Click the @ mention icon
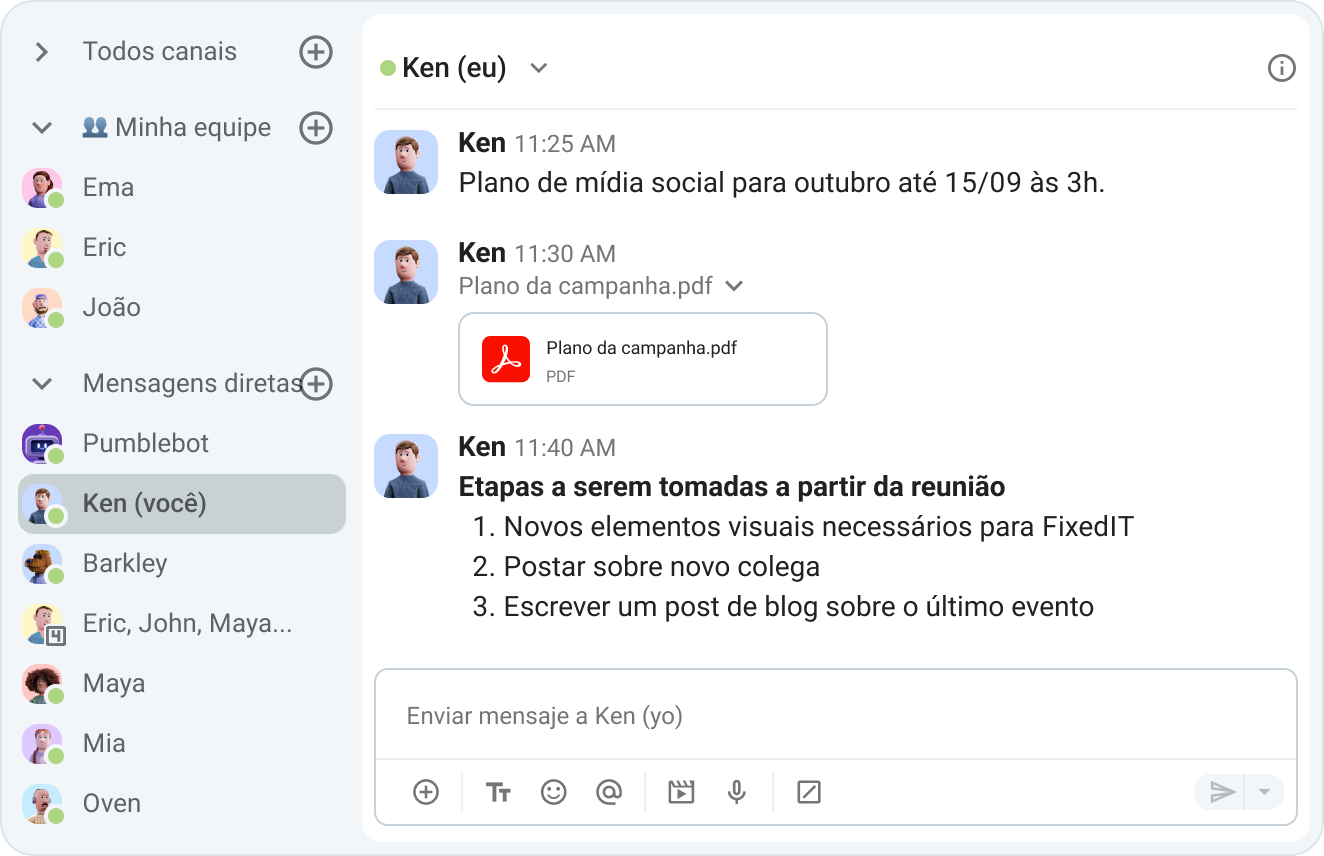 (610, 791)
